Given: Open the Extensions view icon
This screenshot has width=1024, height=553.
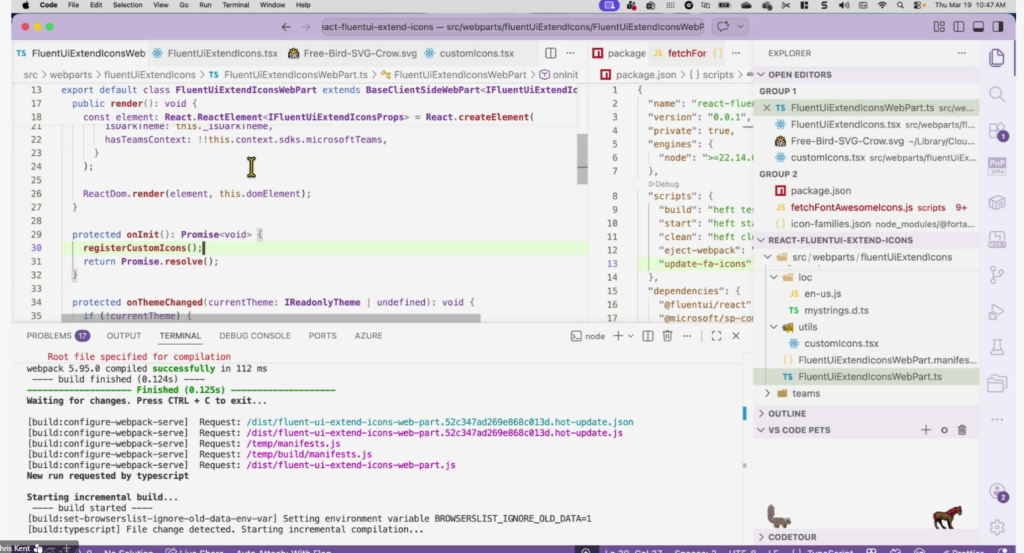Looking at the screenshot, I should 996,131.
